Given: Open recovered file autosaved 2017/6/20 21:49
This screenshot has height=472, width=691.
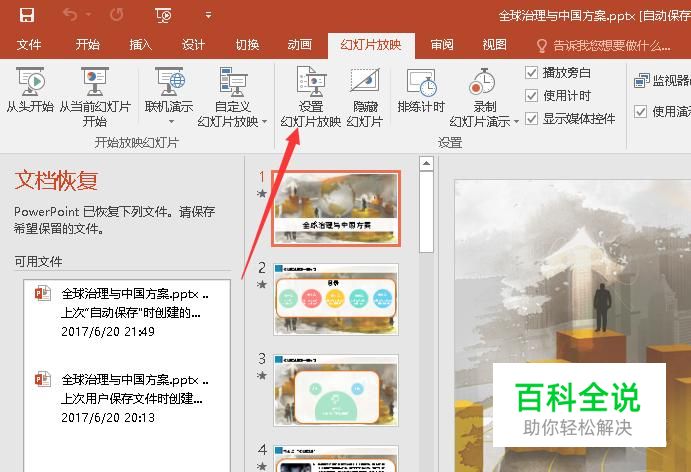Looking at the screenshot, I should [127, 312].
